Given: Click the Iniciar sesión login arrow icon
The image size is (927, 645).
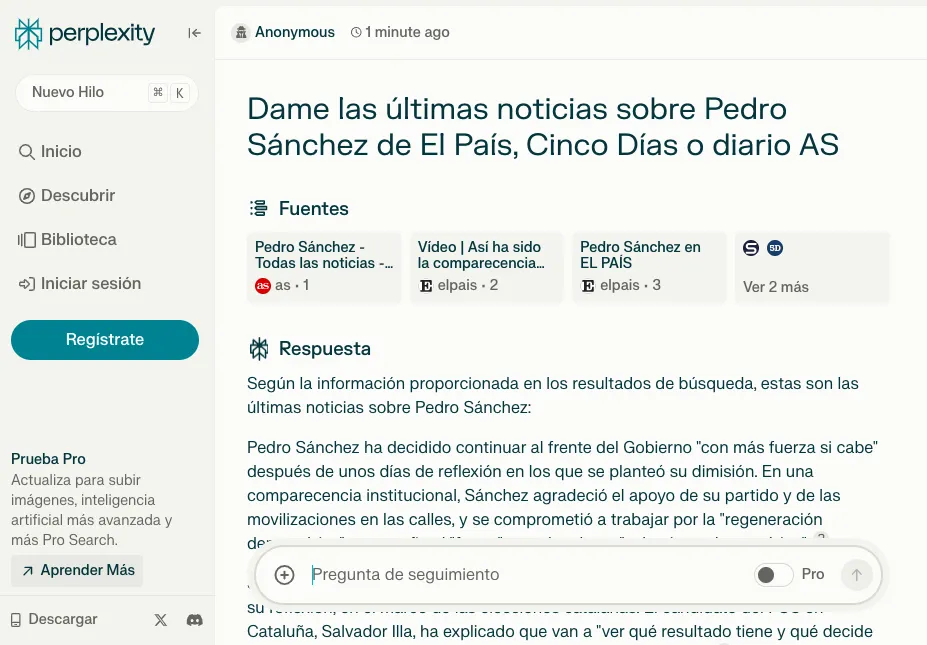Looking at the screenshot, I should point(27,284).
